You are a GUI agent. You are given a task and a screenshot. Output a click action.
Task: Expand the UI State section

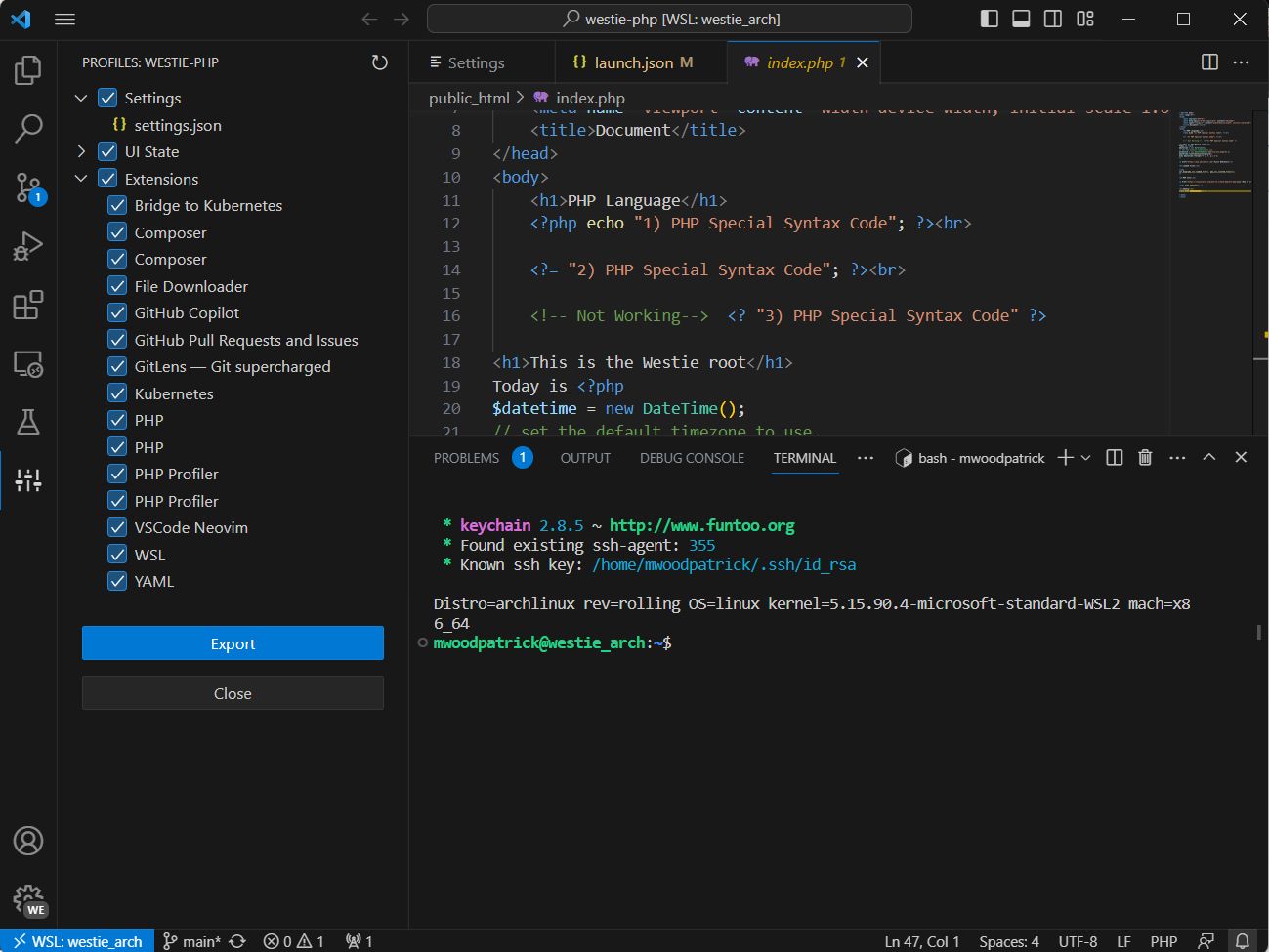coord(82,151)
